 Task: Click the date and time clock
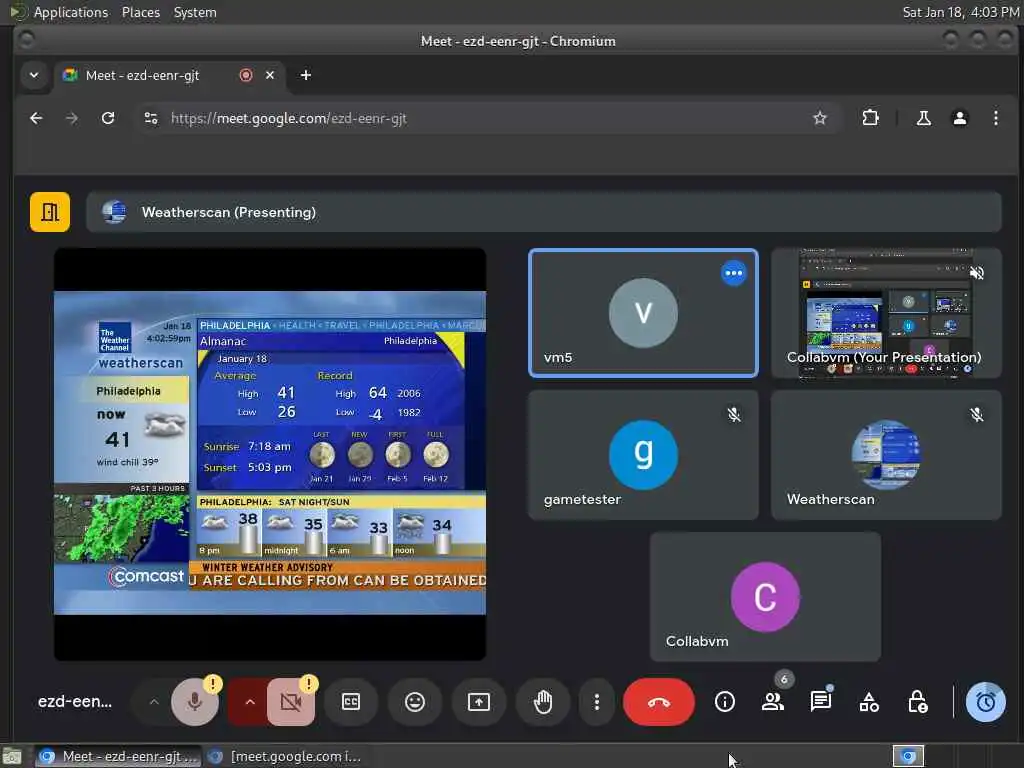[x=961, y=12]
